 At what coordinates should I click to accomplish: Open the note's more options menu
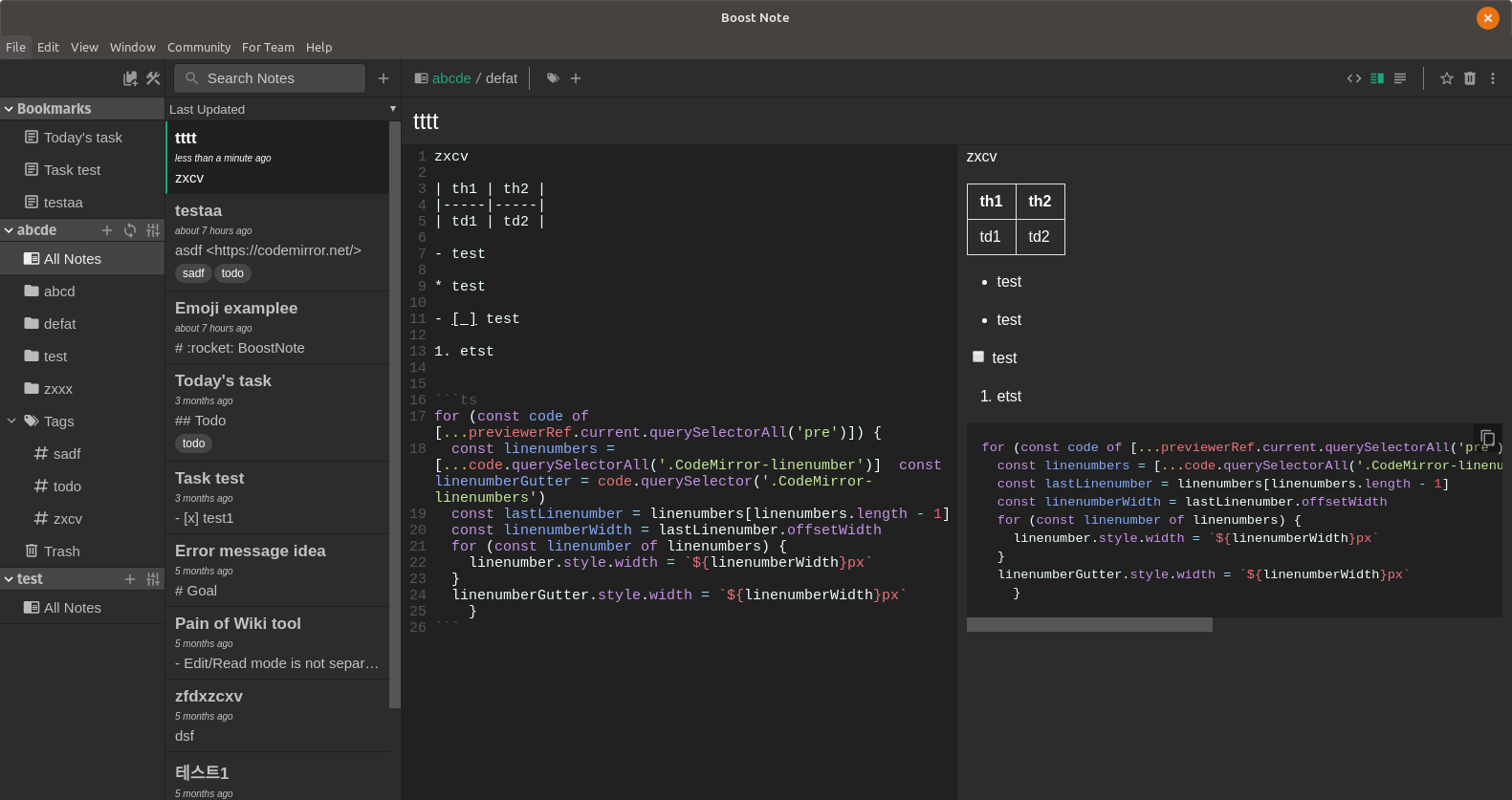pyautogui.click(x=1493, y=78)
